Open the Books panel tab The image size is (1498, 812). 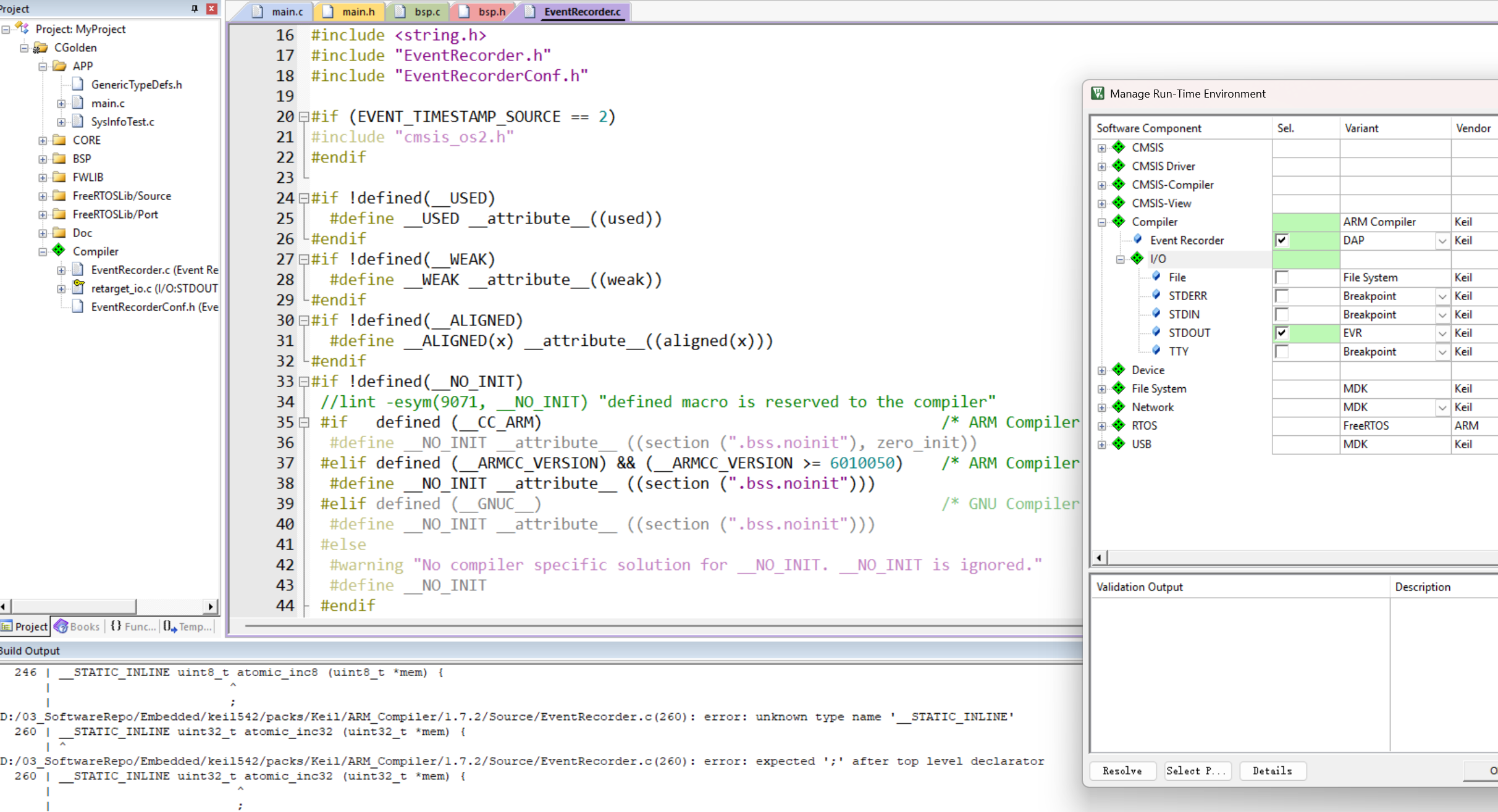pyautogui.click(x=78, y=626)
